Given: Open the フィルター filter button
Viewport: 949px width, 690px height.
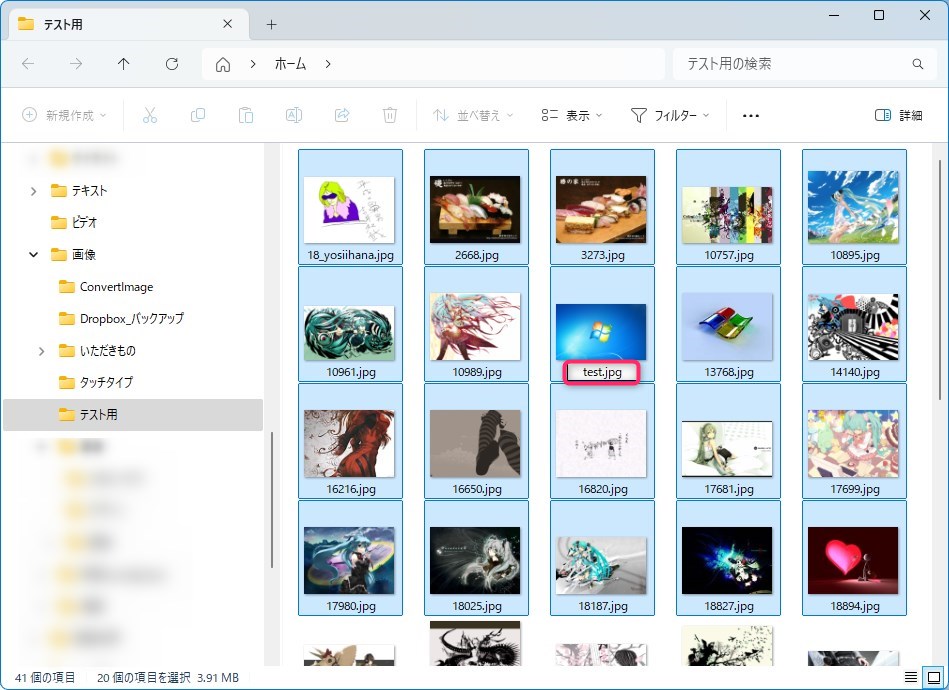Looking at the screenshot, I should pyautogui.click(x=669, y=115).
